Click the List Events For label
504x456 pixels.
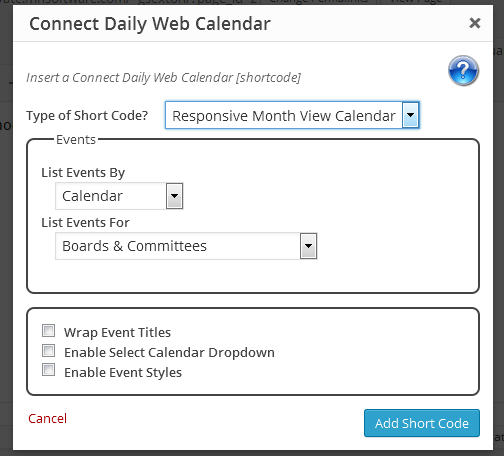[x=85, y=222]
